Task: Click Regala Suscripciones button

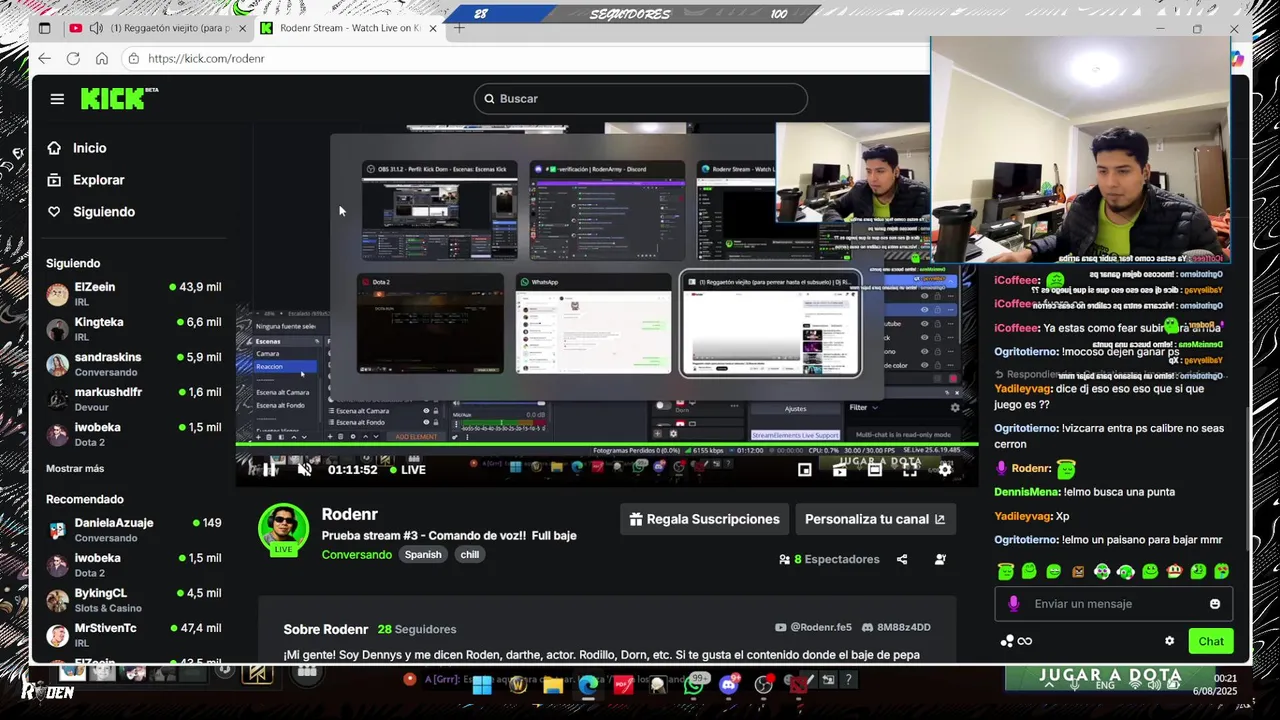Action: pyautogui.click(x=704, y=519)
